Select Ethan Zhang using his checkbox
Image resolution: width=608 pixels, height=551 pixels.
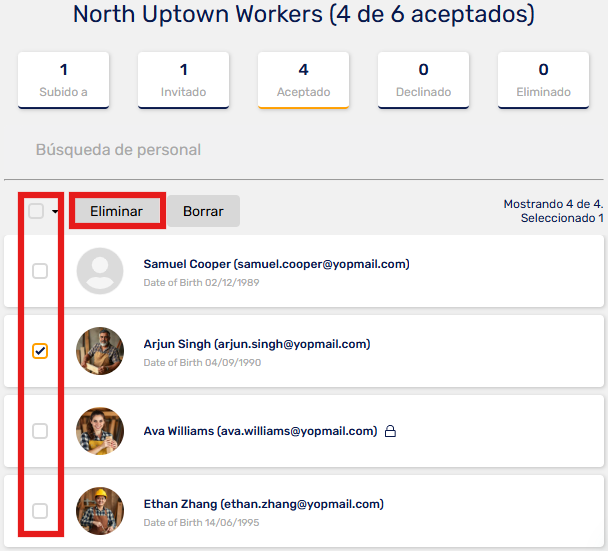40,511
